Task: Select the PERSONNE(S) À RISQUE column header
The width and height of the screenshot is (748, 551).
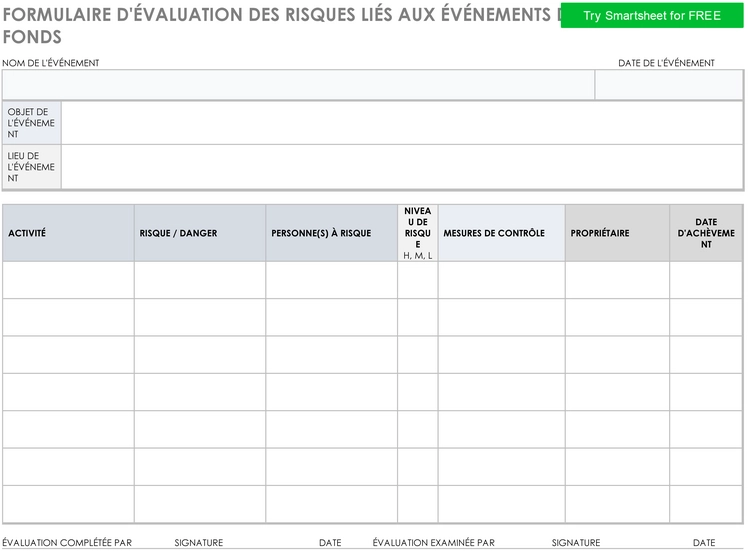Action: tap(332, 233)
